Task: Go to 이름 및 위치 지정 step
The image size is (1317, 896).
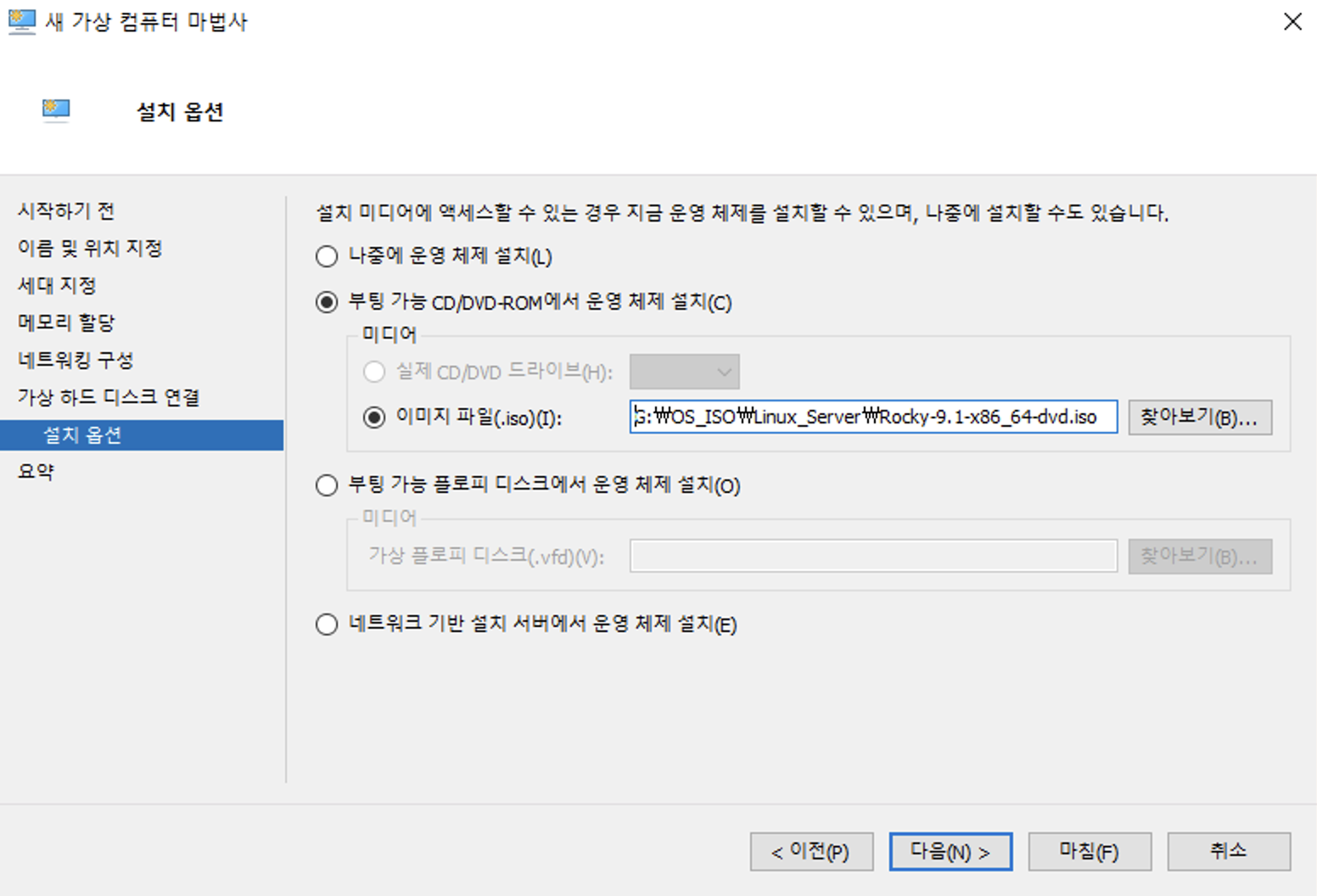Action: click(x=90, y=248)
